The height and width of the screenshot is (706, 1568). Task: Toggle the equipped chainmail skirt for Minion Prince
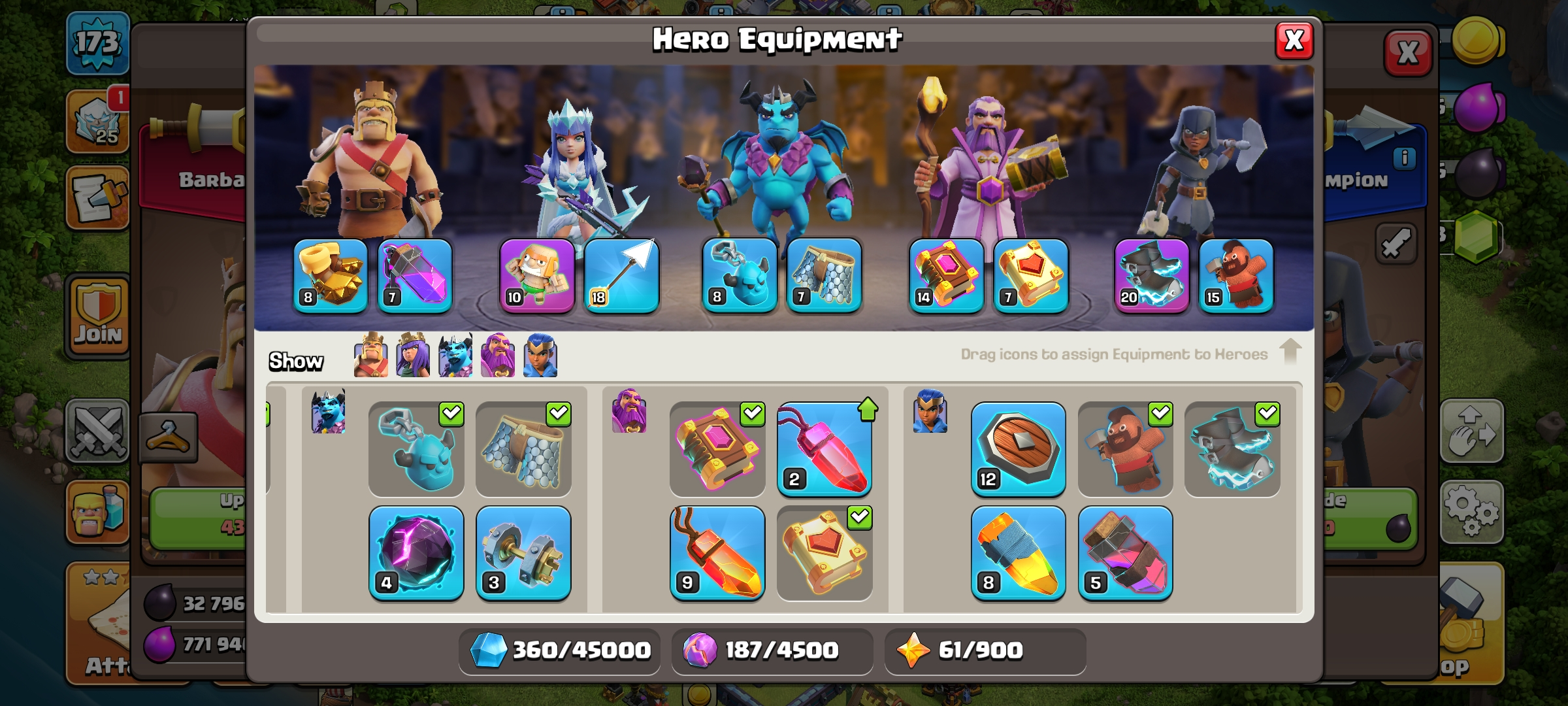523,449
